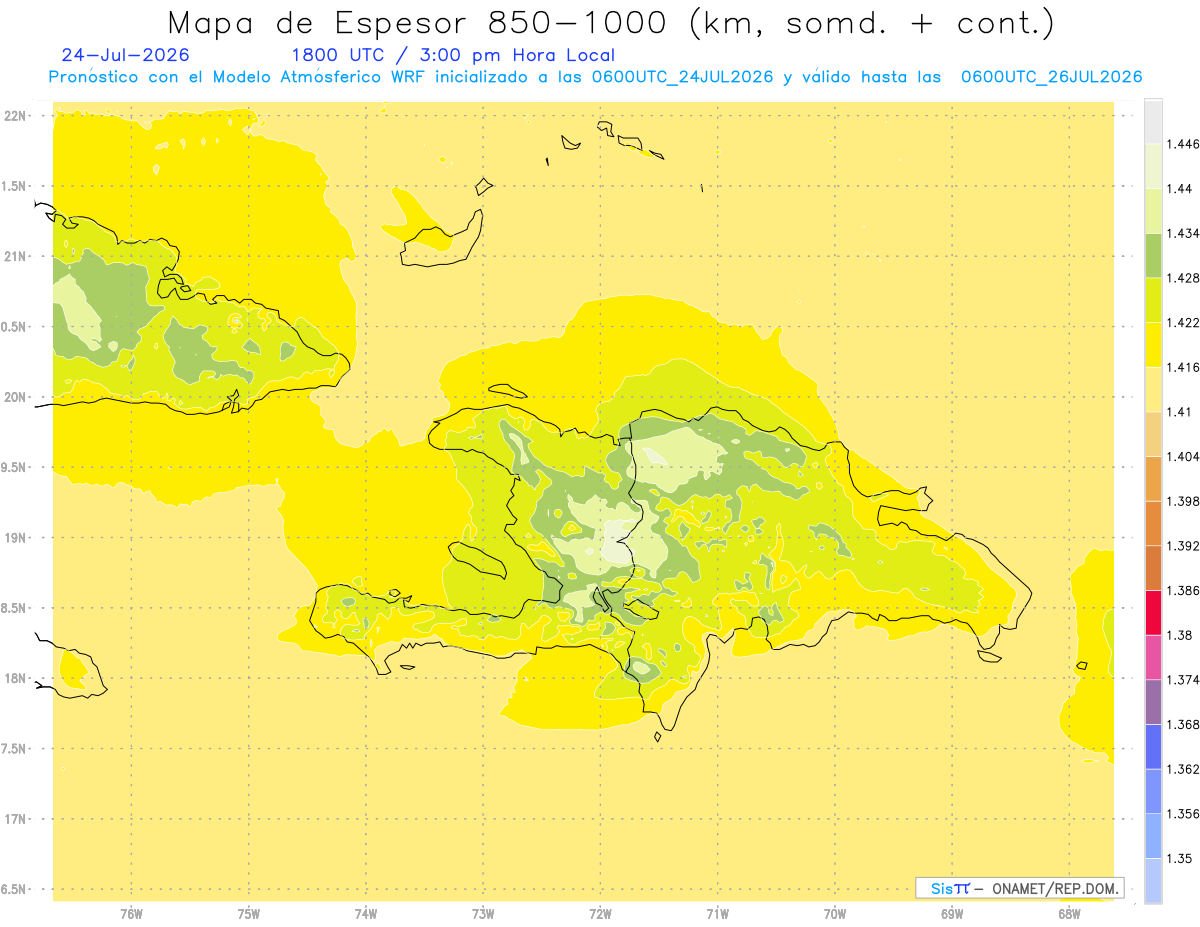The height and width of the screenshot is (927, 1200).
Task: Pick the pink colorbar segment between 1.374 and 1.38
Action: 1153,657
